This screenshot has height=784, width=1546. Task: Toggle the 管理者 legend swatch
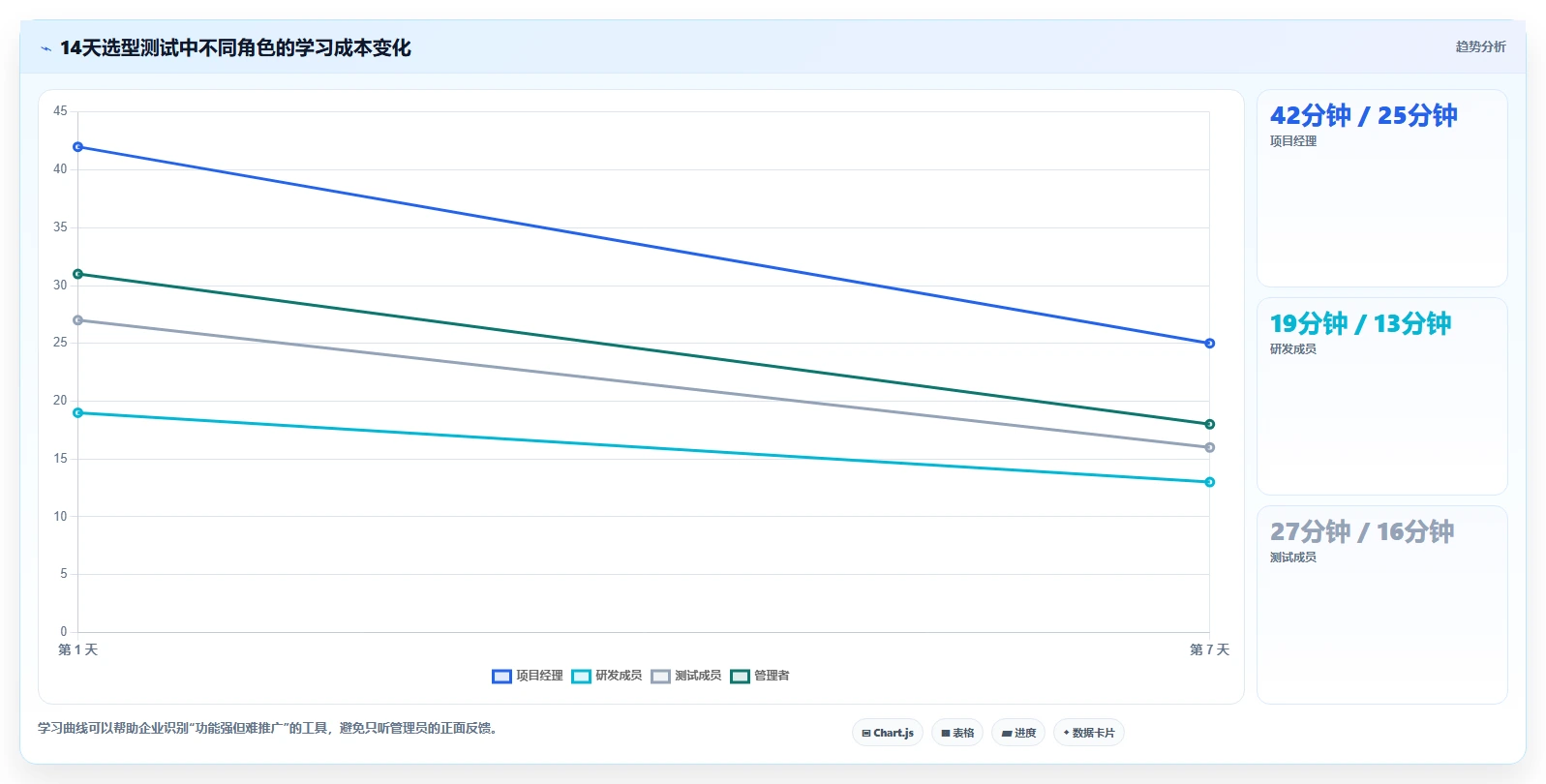click(x=740, y=677)
